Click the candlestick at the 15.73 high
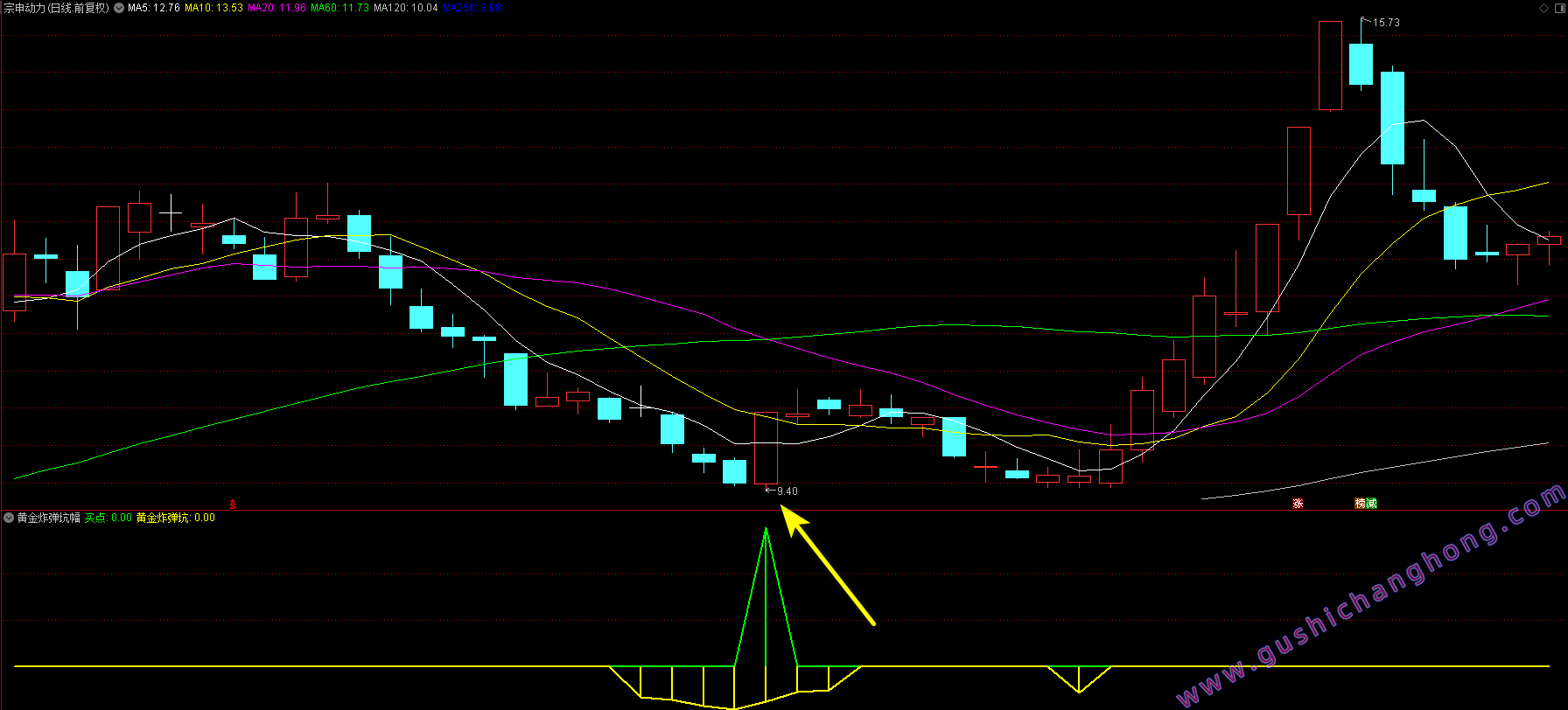The width and height of the screenshot is (1568, 710). 1361,64
